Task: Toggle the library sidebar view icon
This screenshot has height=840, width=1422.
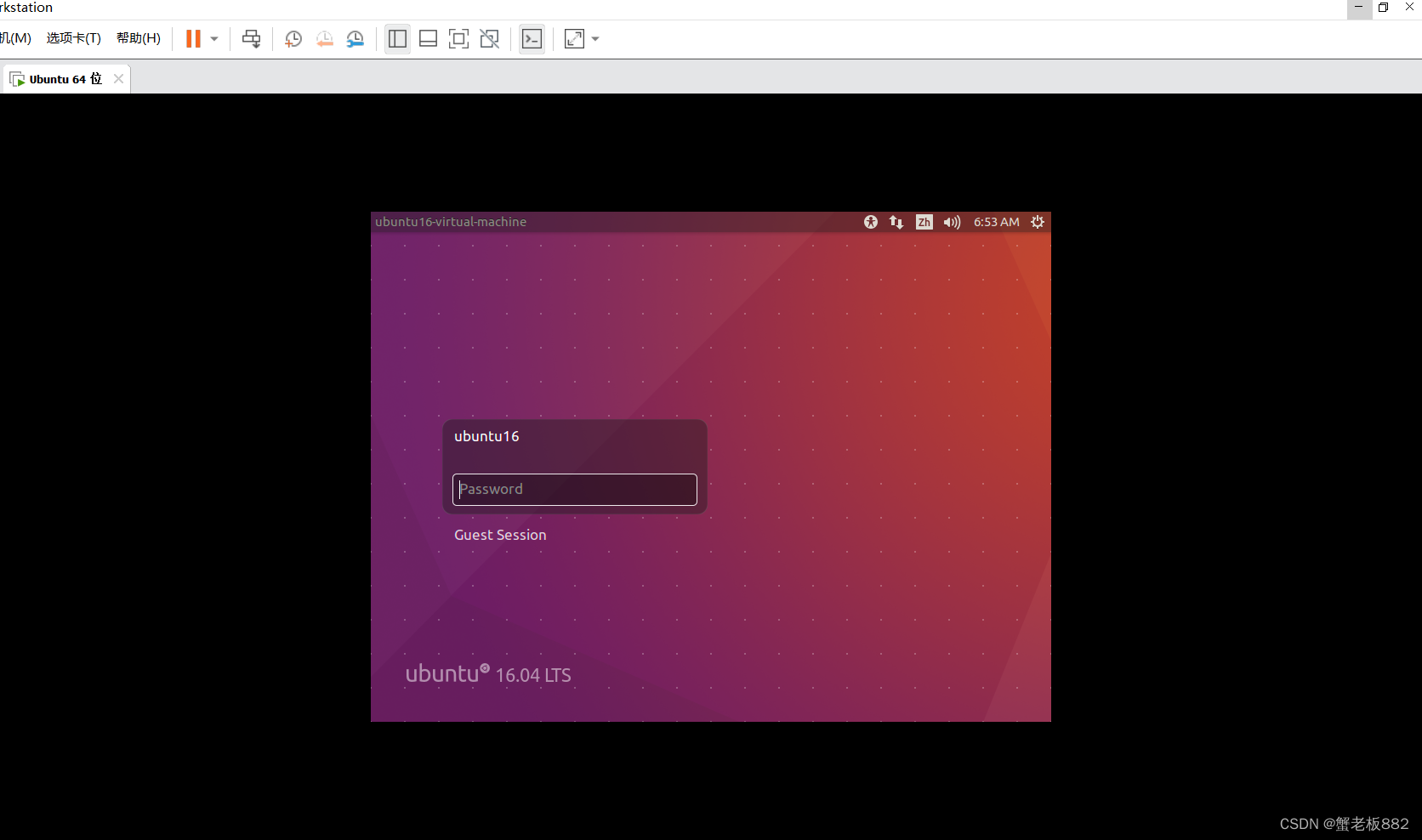Action: tap(397, 39)
